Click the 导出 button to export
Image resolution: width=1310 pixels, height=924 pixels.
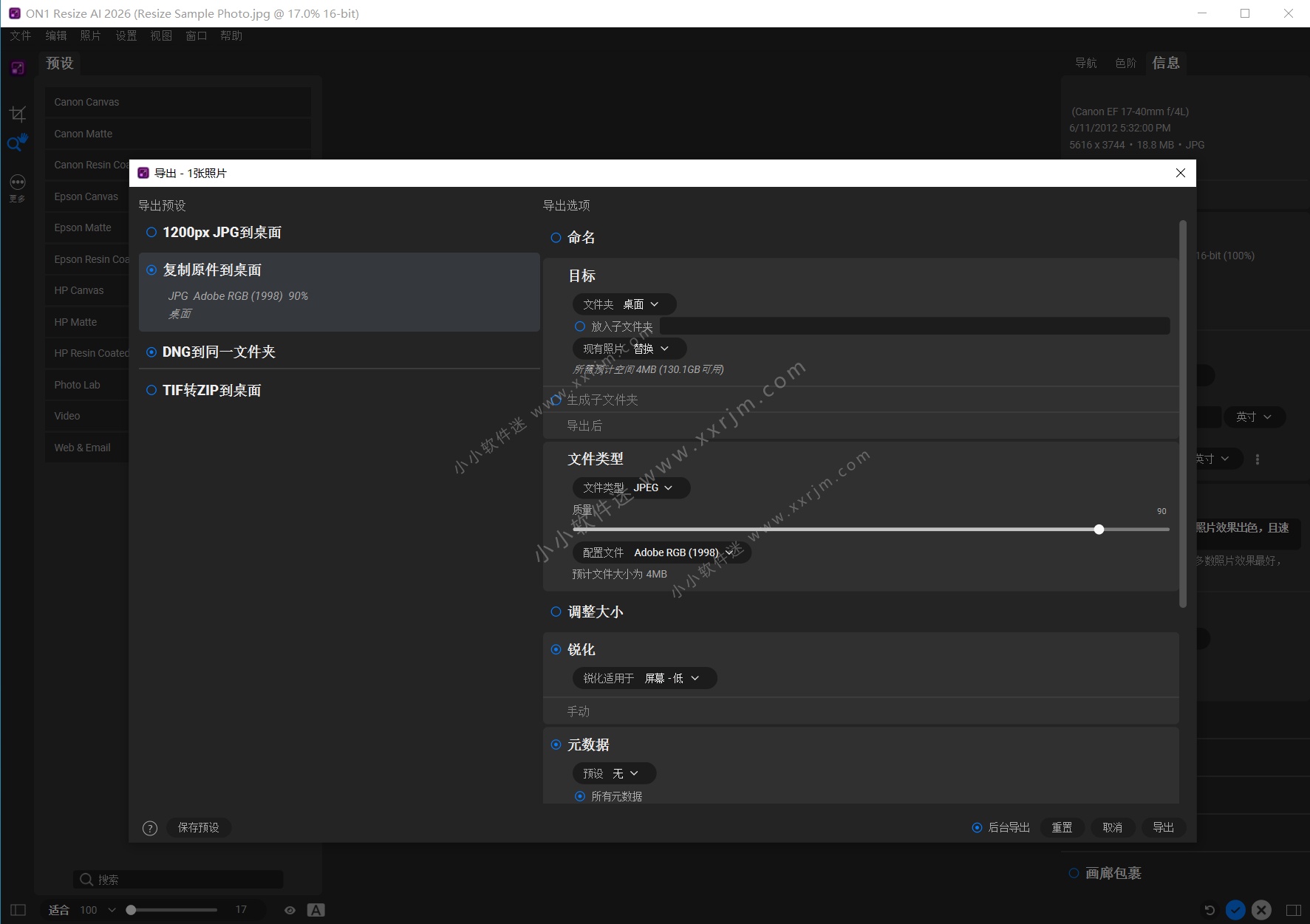click(x=1163, y=827)
